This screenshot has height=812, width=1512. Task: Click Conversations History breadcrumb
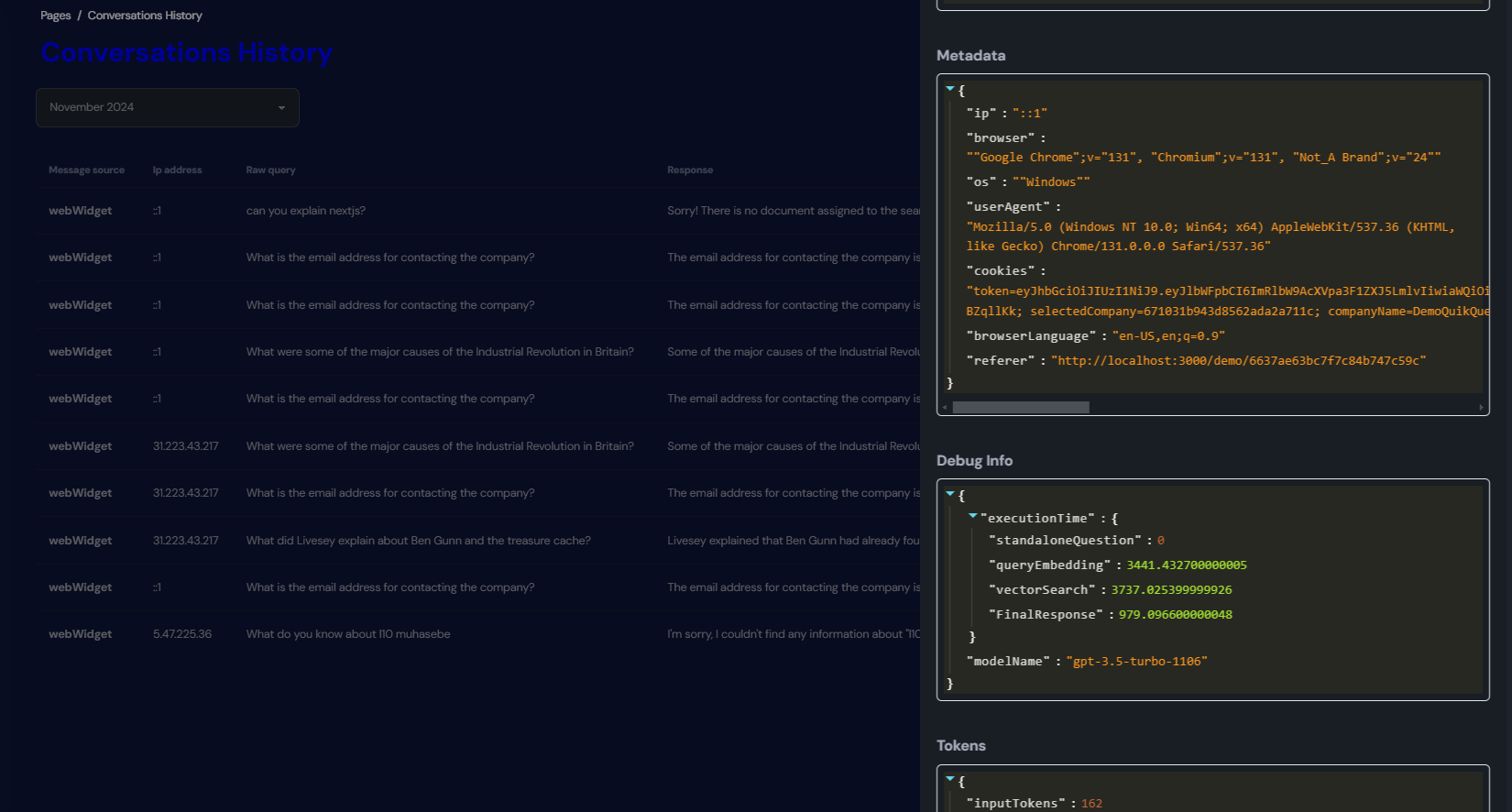145,16
